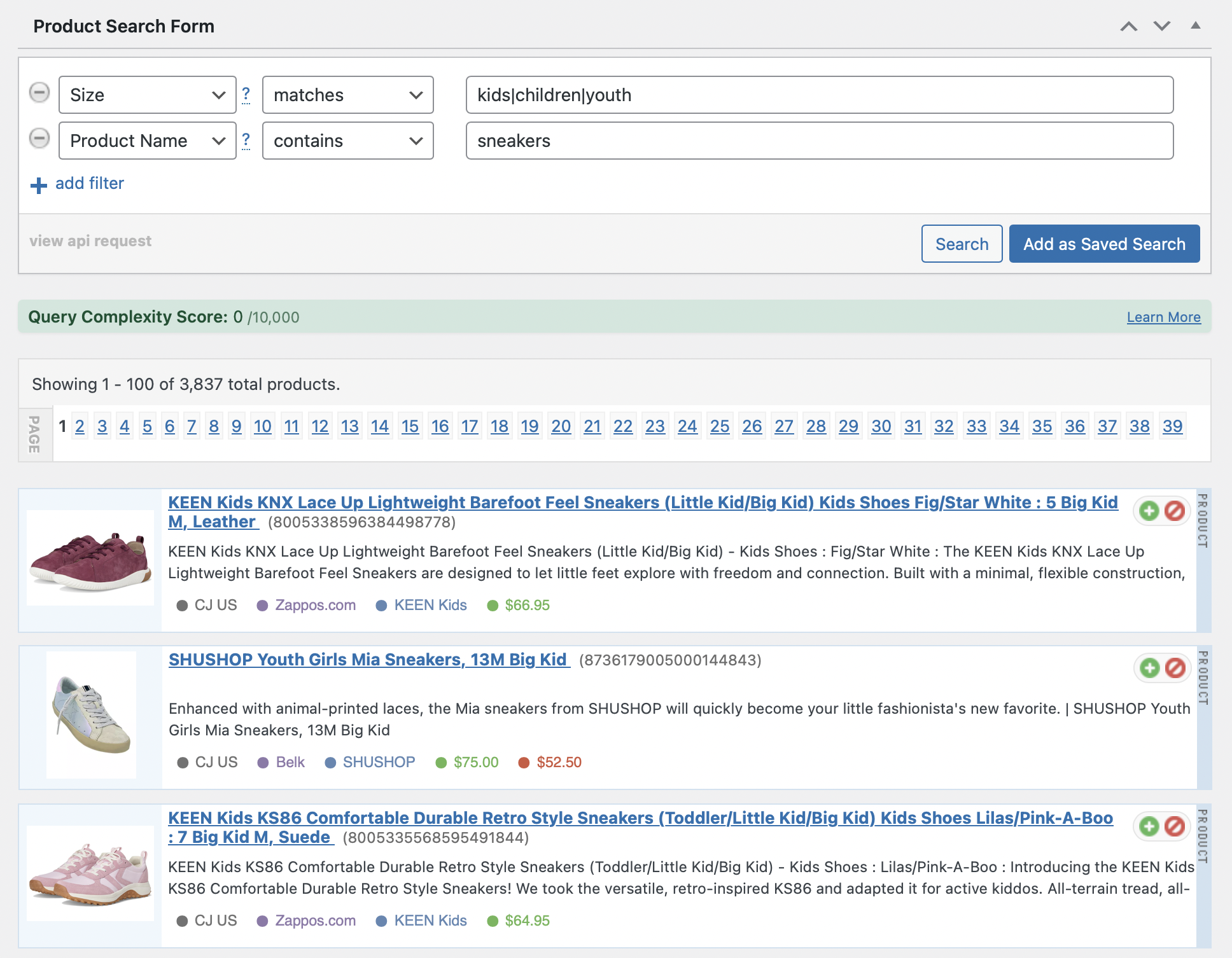Block the KEEN Kids KS86 sneaker product
Image resolution: width=1232 pixels, height=958 pixels.
click(x=1175, y=826)
